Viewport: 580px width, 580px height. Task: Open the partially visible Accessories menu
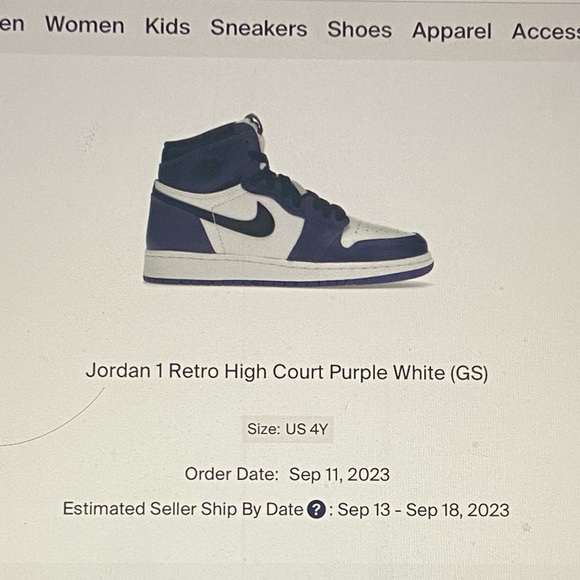tap(546, 31)
